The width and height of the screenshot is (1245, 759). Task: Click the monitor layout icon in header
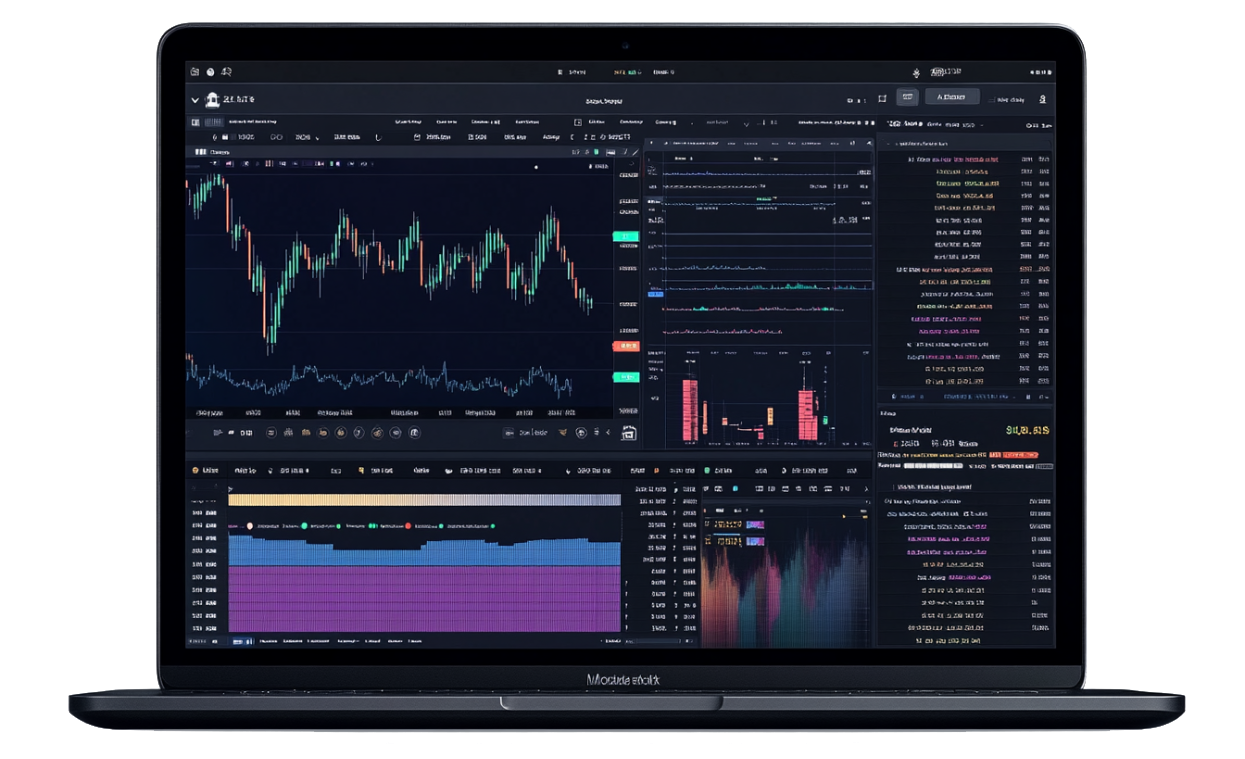click(x=907, y=97)
